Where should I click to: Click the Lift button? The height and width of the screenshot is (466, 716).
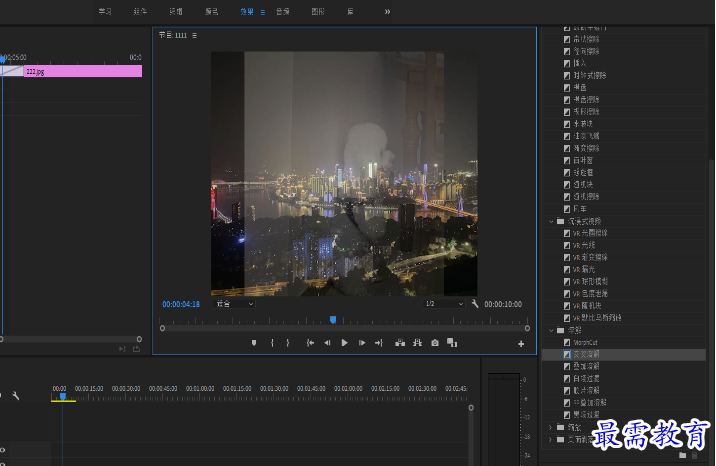400,343
